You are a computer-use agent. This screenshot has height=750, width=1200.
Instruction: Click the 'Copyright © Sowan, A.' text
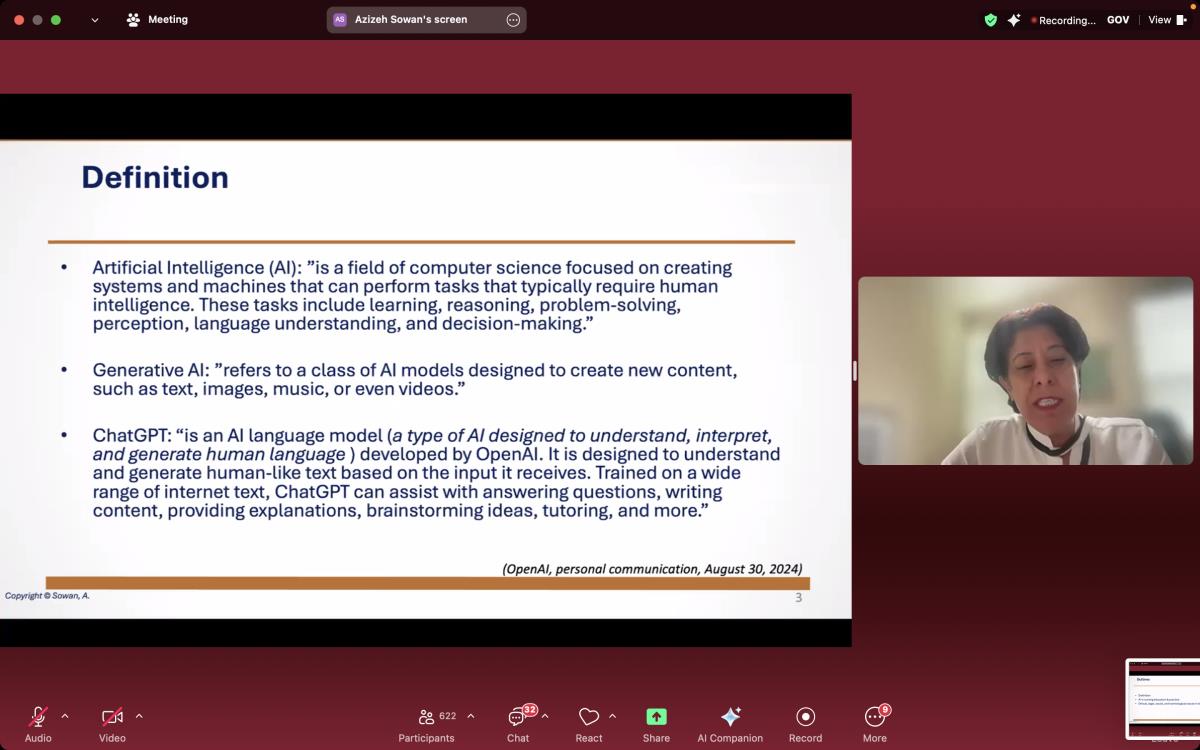47,596
